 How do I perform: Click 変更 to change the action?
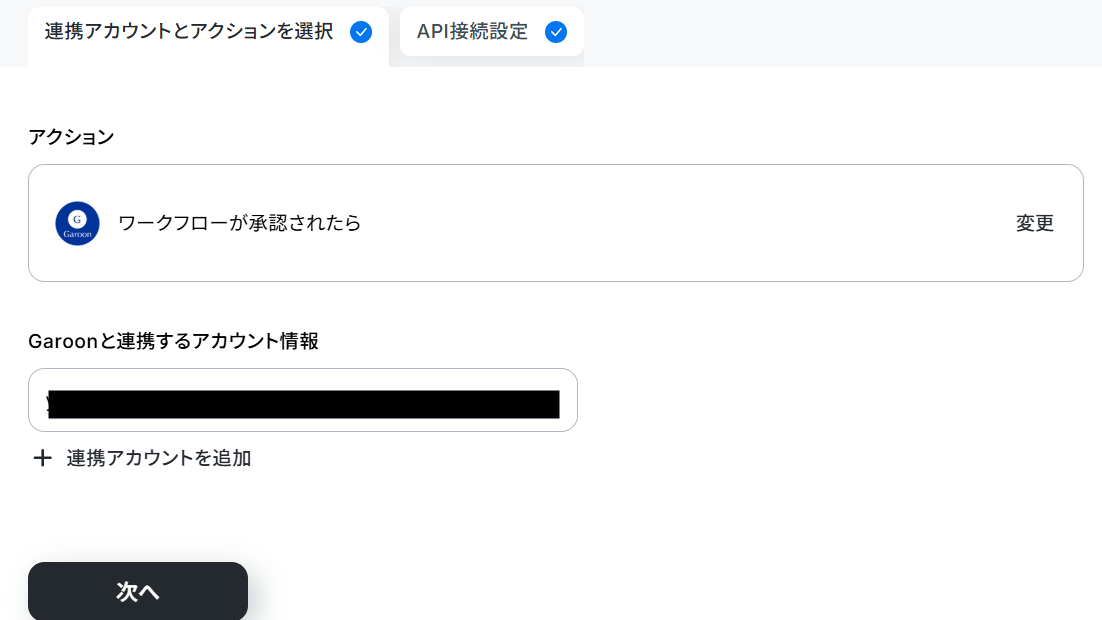point(1035,224)
